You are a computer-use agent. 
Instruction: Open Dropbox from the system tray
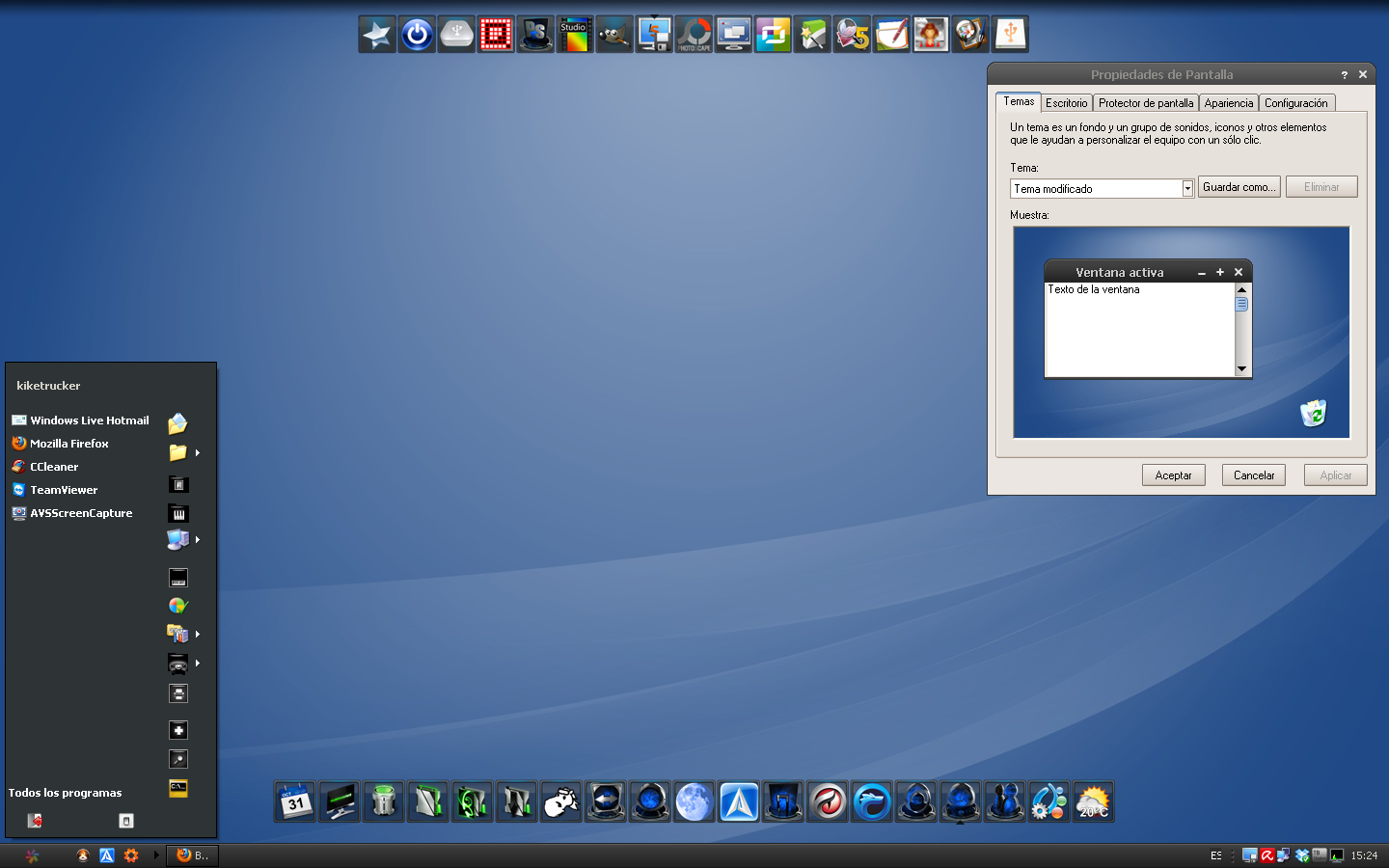1301,855
